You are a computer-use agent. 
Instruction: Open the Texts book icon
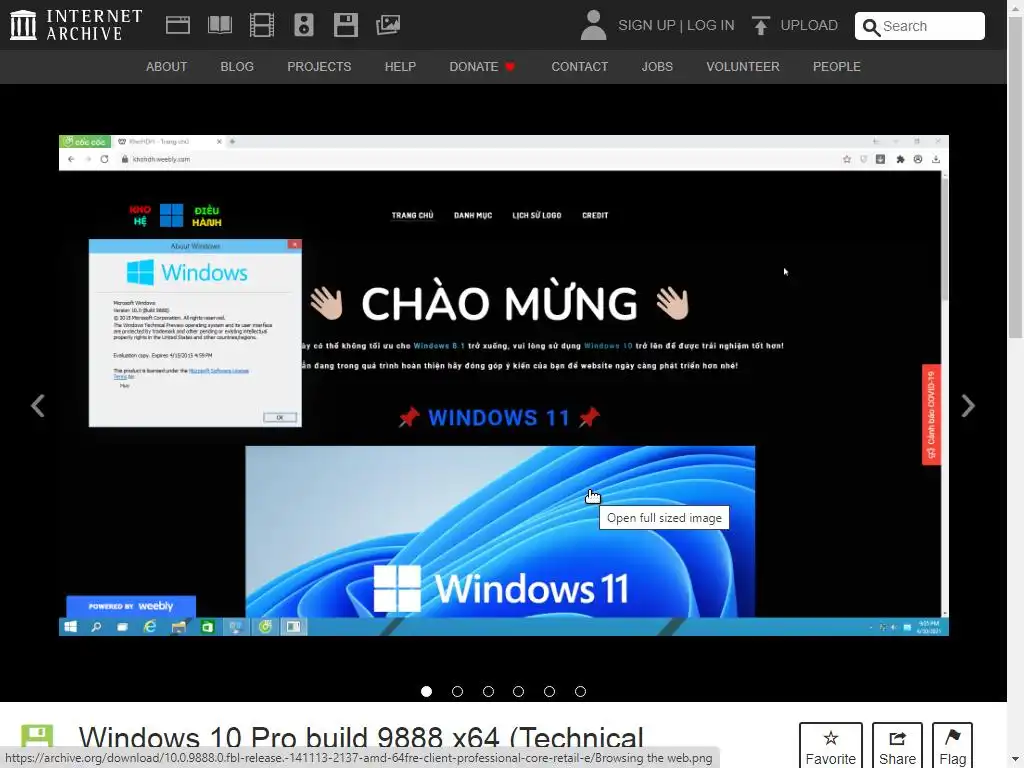pos(219,25)
